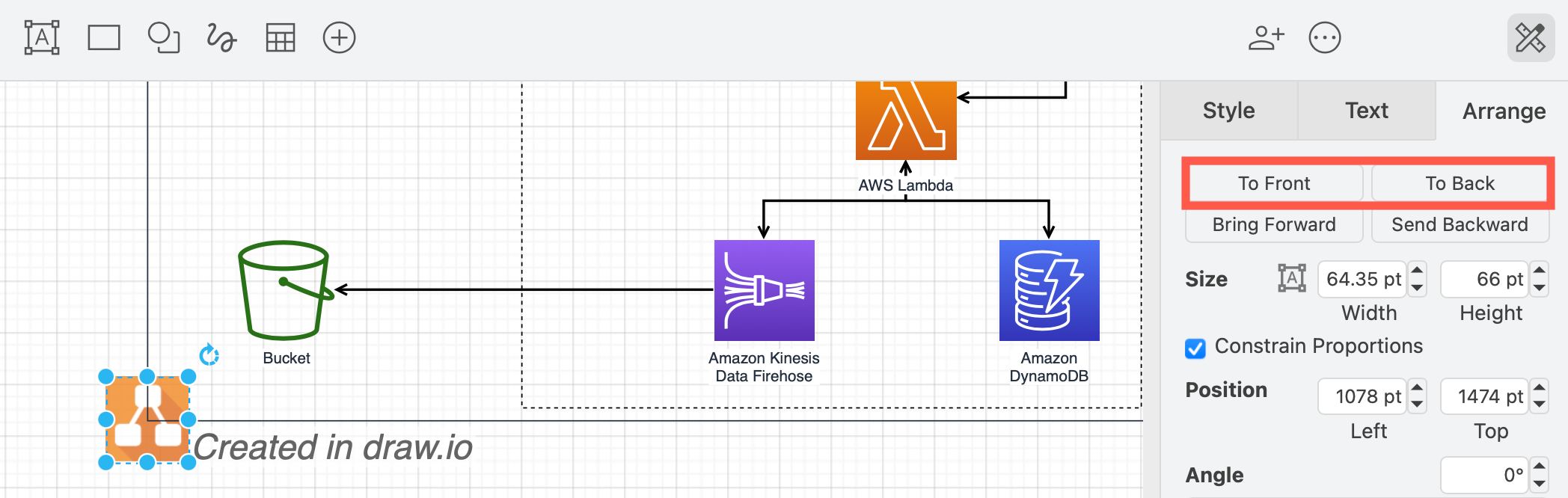
Task: Increase Width using stepper up arrow
Action: pos(1417,271)
